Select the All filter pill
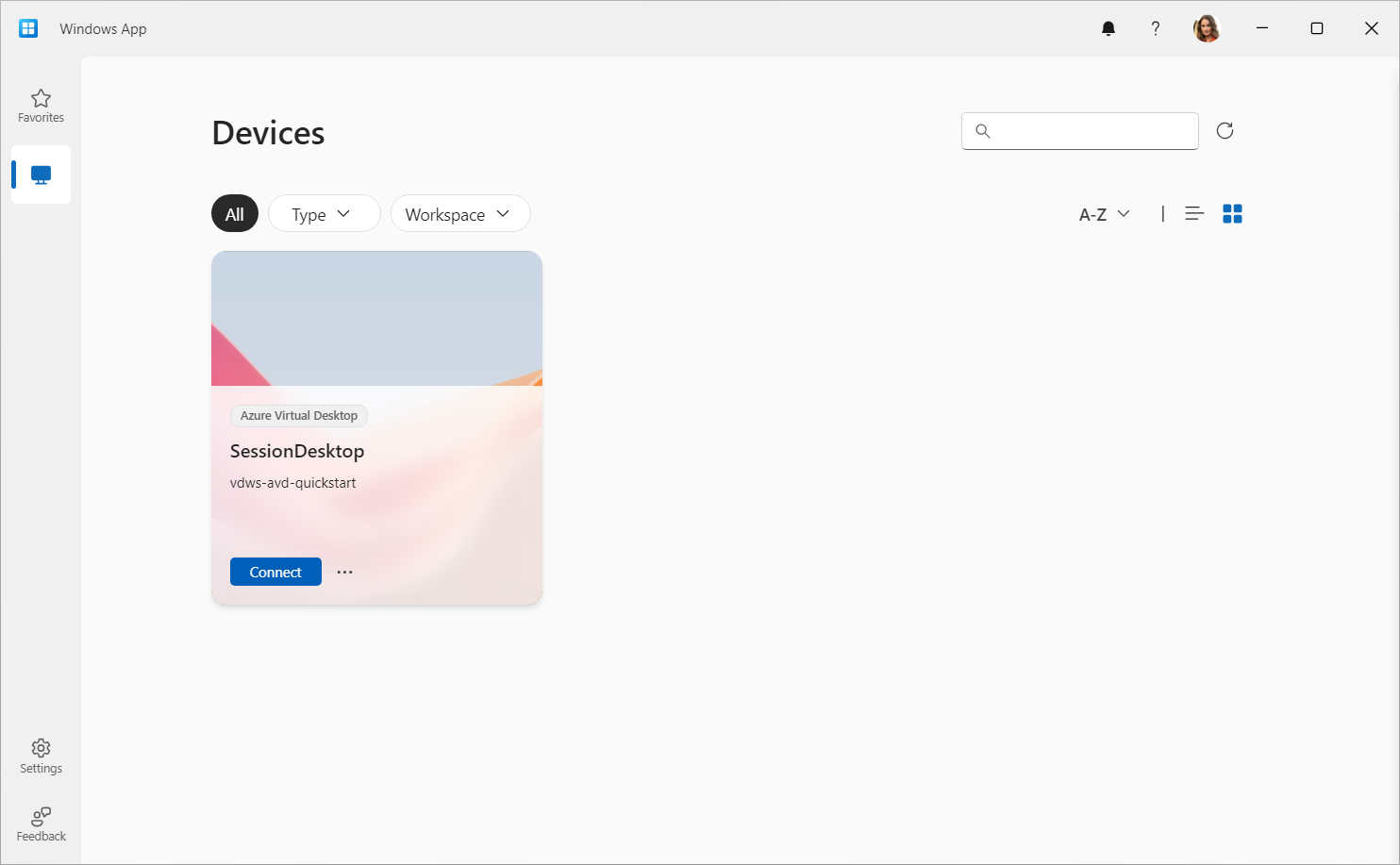 point(235,214)
